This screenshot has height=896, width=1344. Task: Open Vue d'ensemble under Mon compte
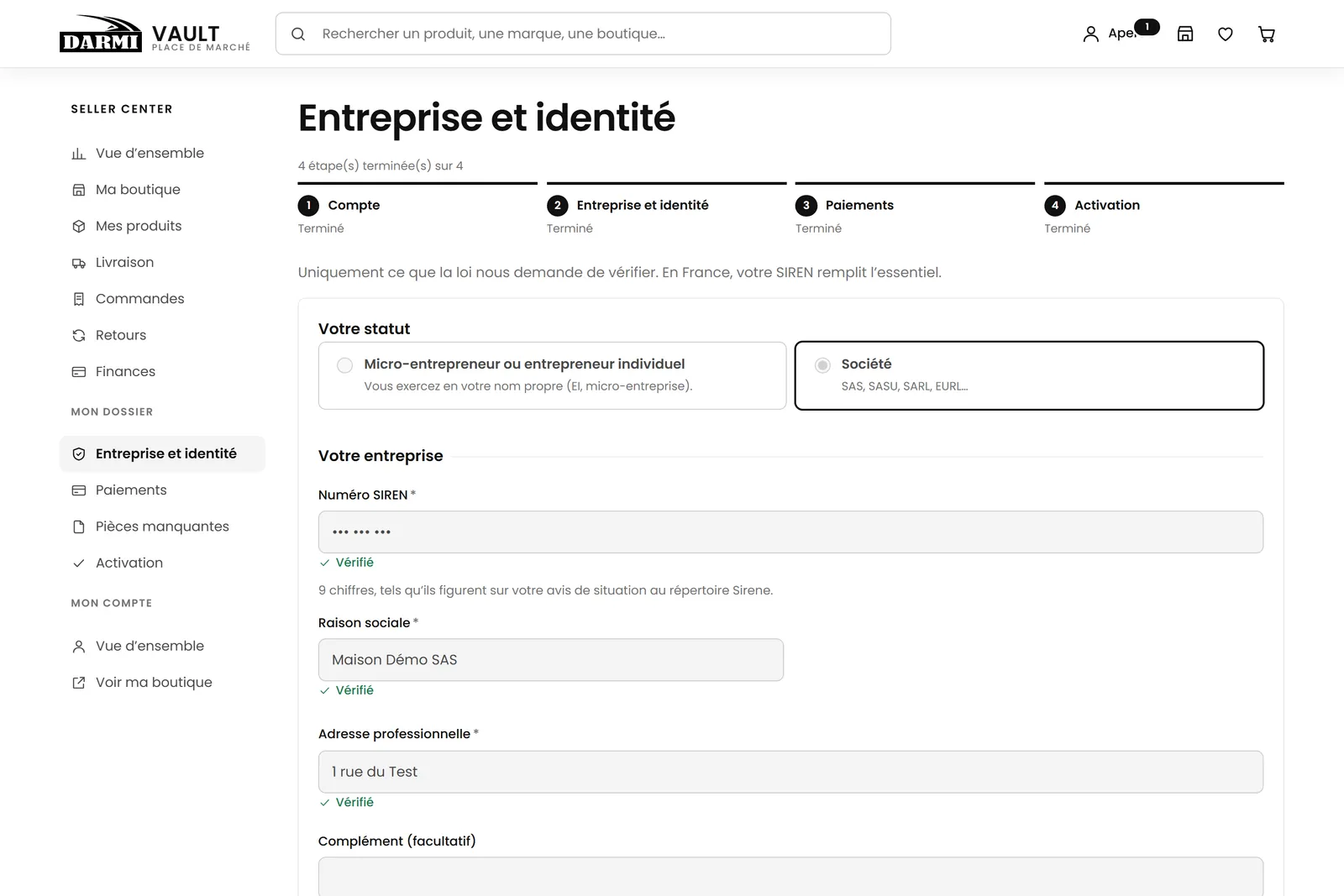click(162, 646)
